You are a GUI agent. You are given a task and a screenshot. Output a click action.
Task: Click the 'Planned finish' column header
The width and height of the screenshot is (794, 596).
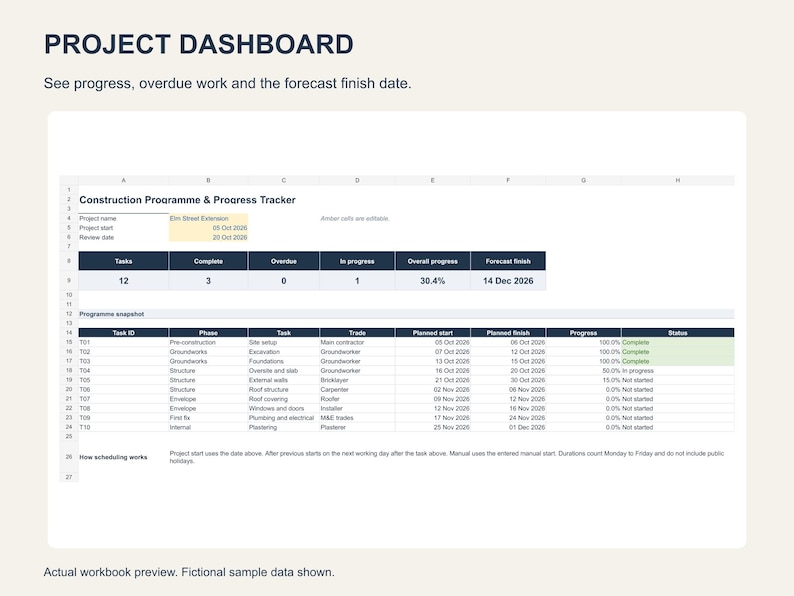[x=508, y=333]
